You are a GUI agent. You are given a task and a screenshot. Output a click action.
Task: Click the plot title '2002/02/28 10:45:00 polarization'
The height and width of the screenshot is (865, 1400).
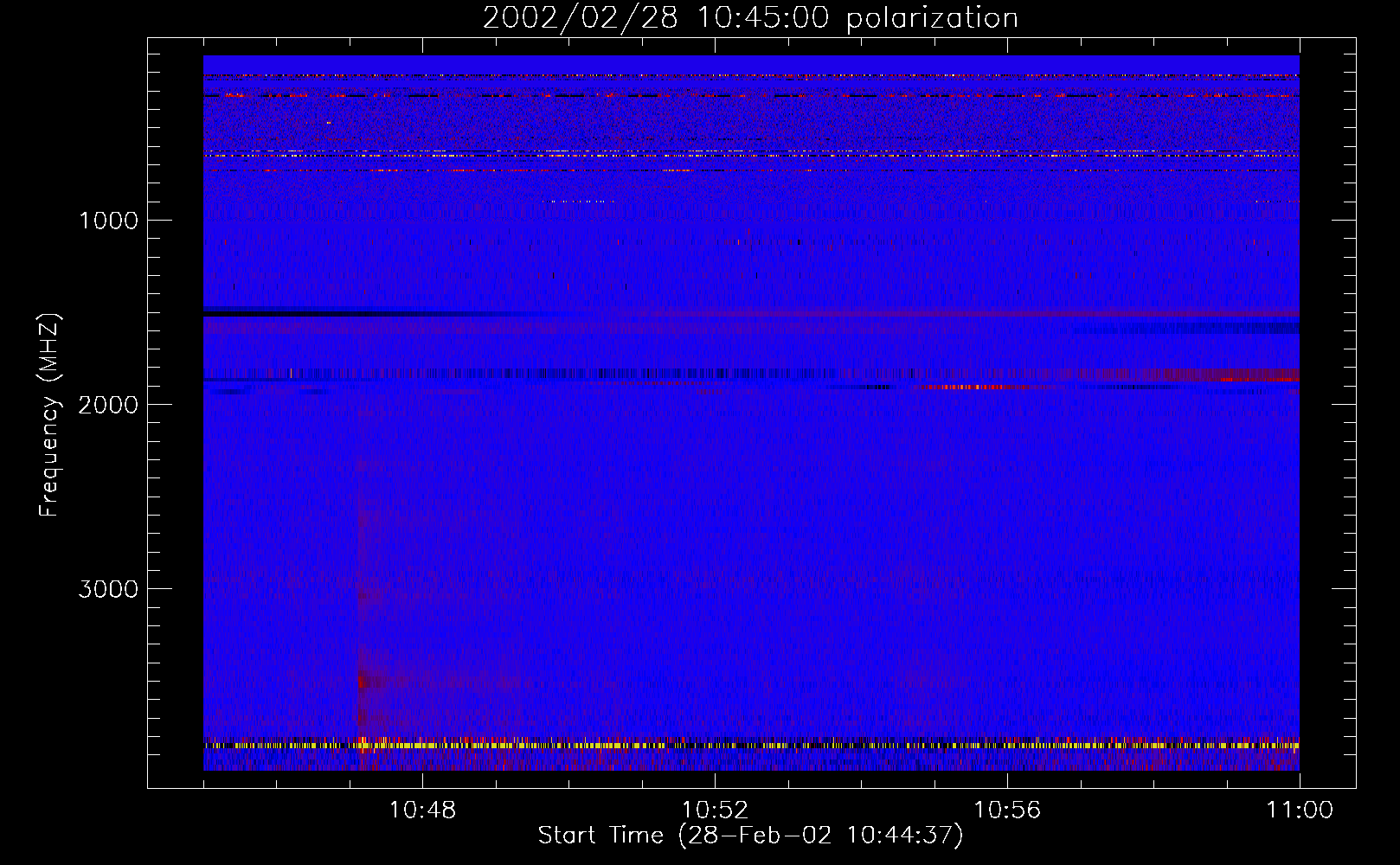(750, 18)
